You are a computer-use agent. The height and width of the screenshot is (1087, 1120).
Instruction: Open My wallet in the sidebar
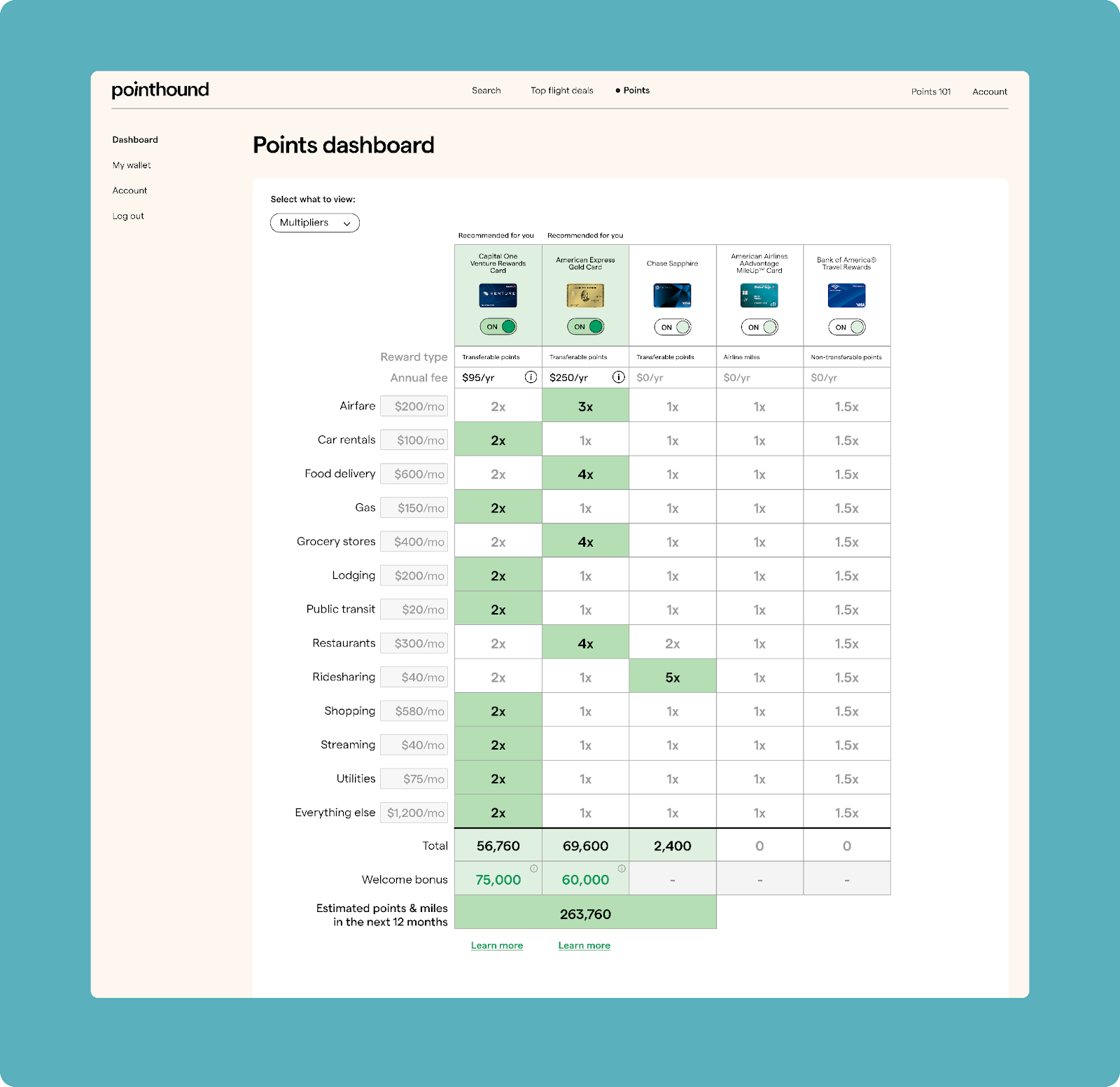132,165
